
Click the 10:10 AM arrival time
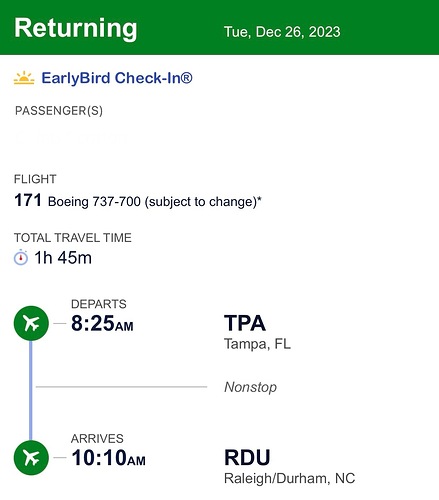click(x=108, y=457)
